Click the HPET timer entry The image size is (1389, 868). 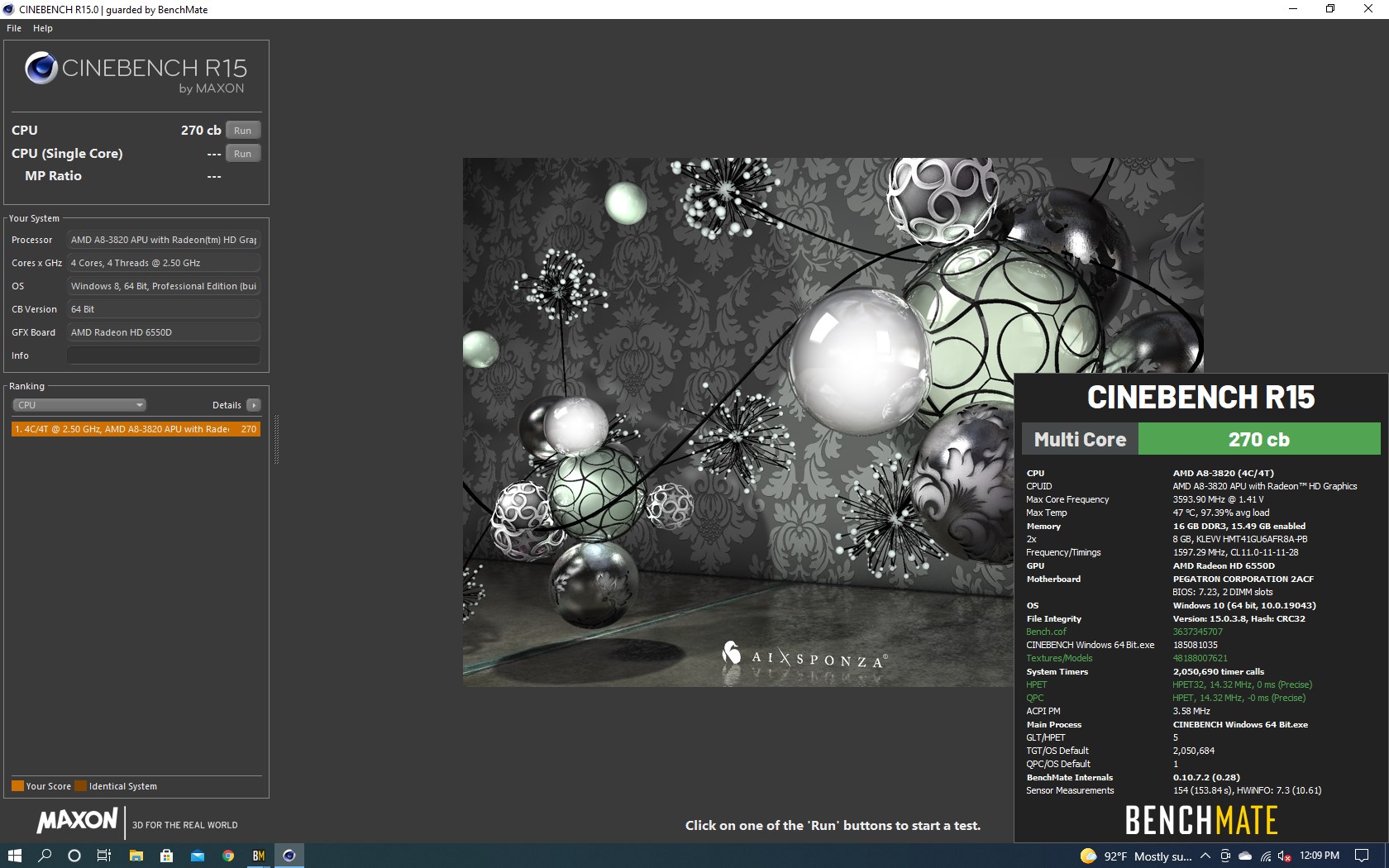[x=1037, y=684]
